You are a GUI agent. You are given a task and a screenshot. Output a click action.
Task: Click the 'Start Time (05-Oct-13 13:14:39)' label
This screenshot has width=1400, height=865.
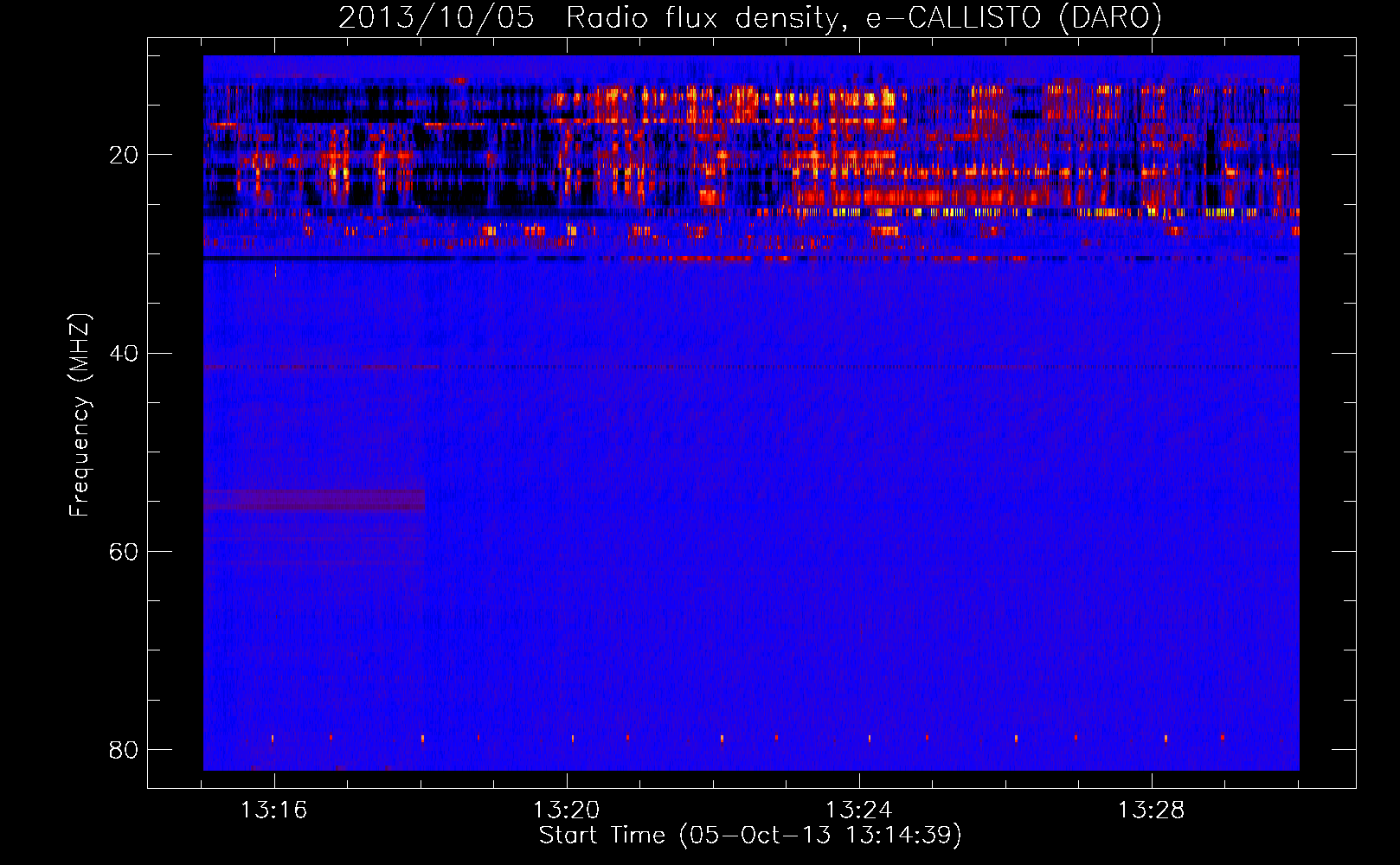click(x=750, y=836)
